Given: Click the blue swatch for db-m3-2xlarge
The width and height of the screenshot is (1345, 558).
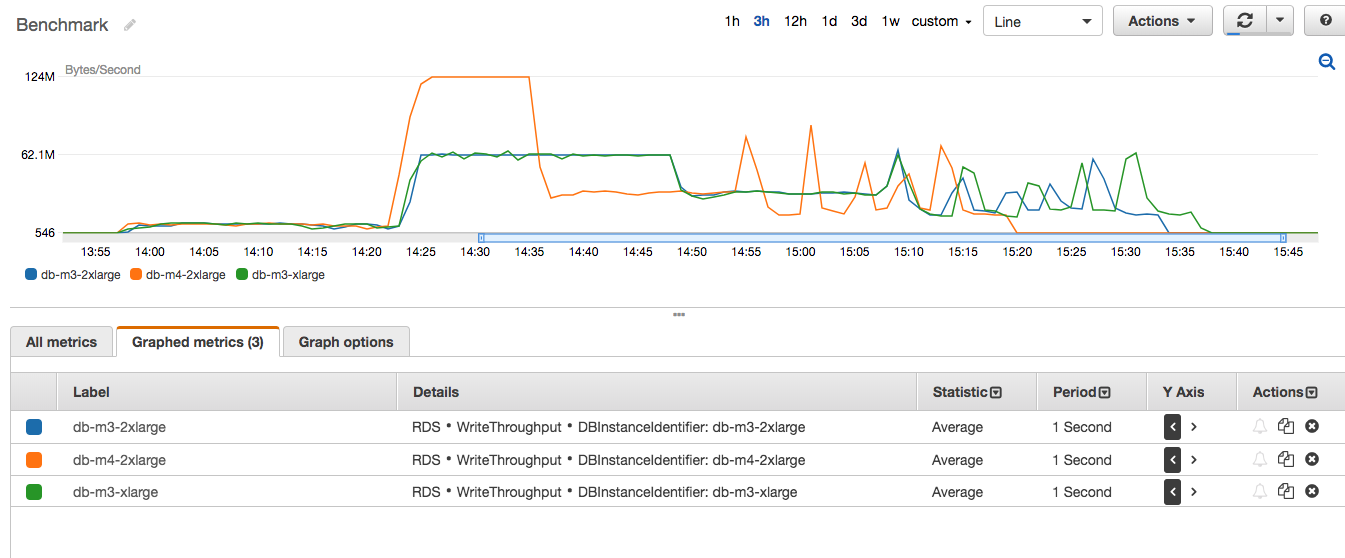Looking at the screenshot, I should (34, 427).
